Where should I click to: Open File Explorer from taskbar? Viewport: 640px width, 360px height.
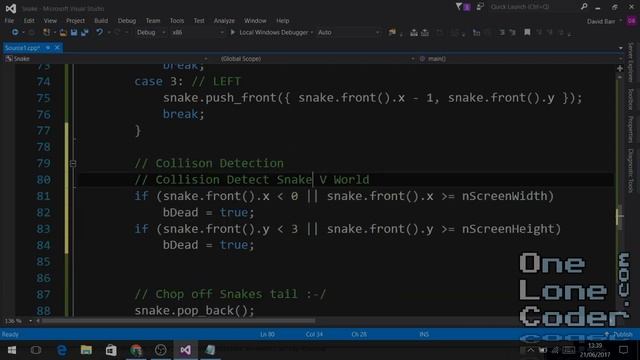(86, 350)
